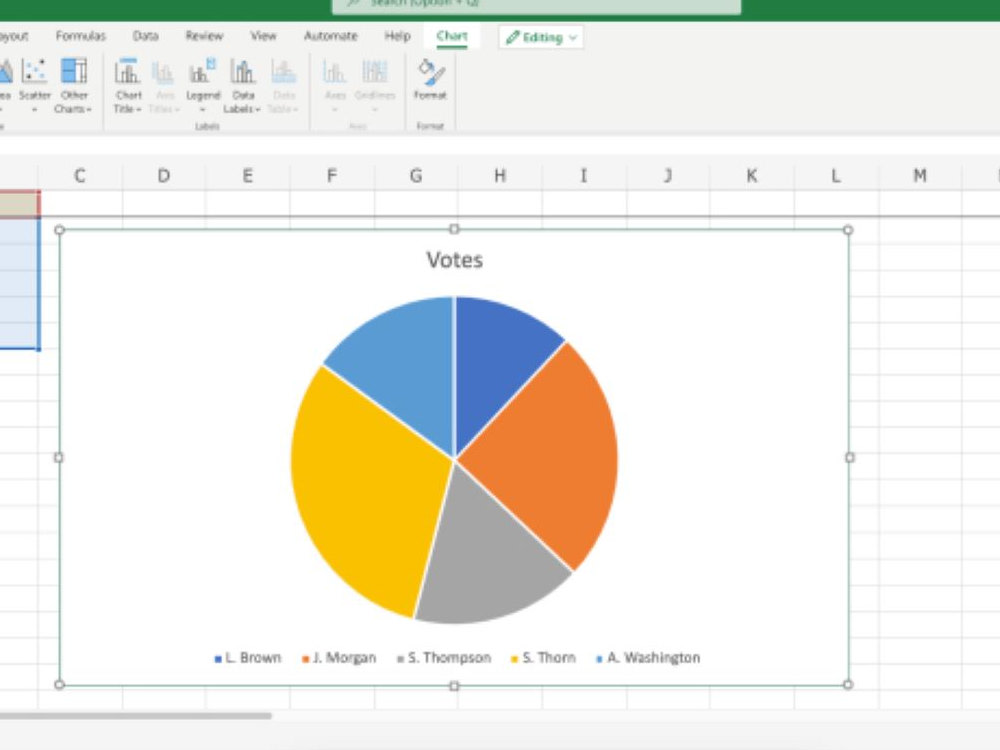This screenshot has height=750, width=1000.
Task: Click the greyed-out Axes button
Action: click(335, 85)
